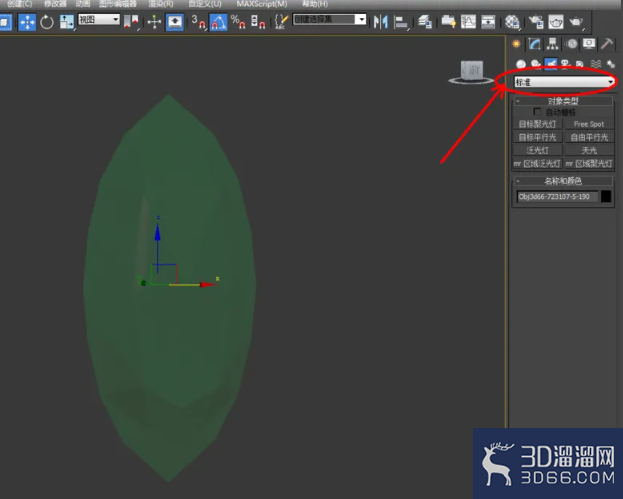The width and height of the screenshot is (623, 499).
Task: Toggle 3D Snaps
Action: tap(198, 22)
